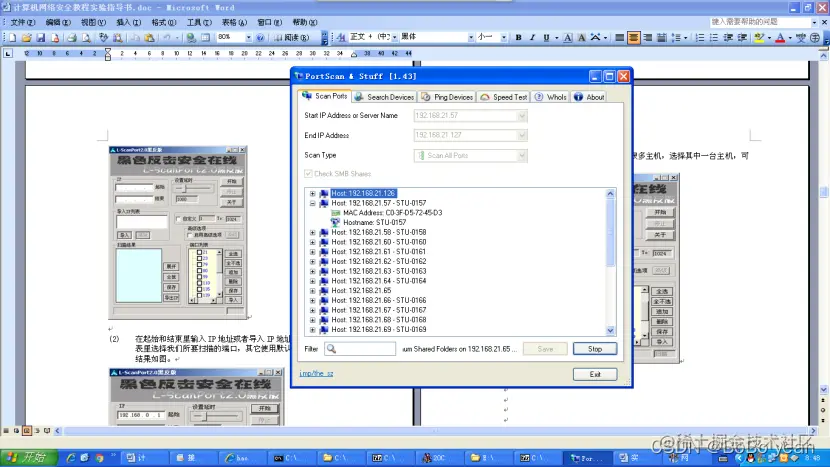Toggle Italic formatting in Word

tap(532, 38)
